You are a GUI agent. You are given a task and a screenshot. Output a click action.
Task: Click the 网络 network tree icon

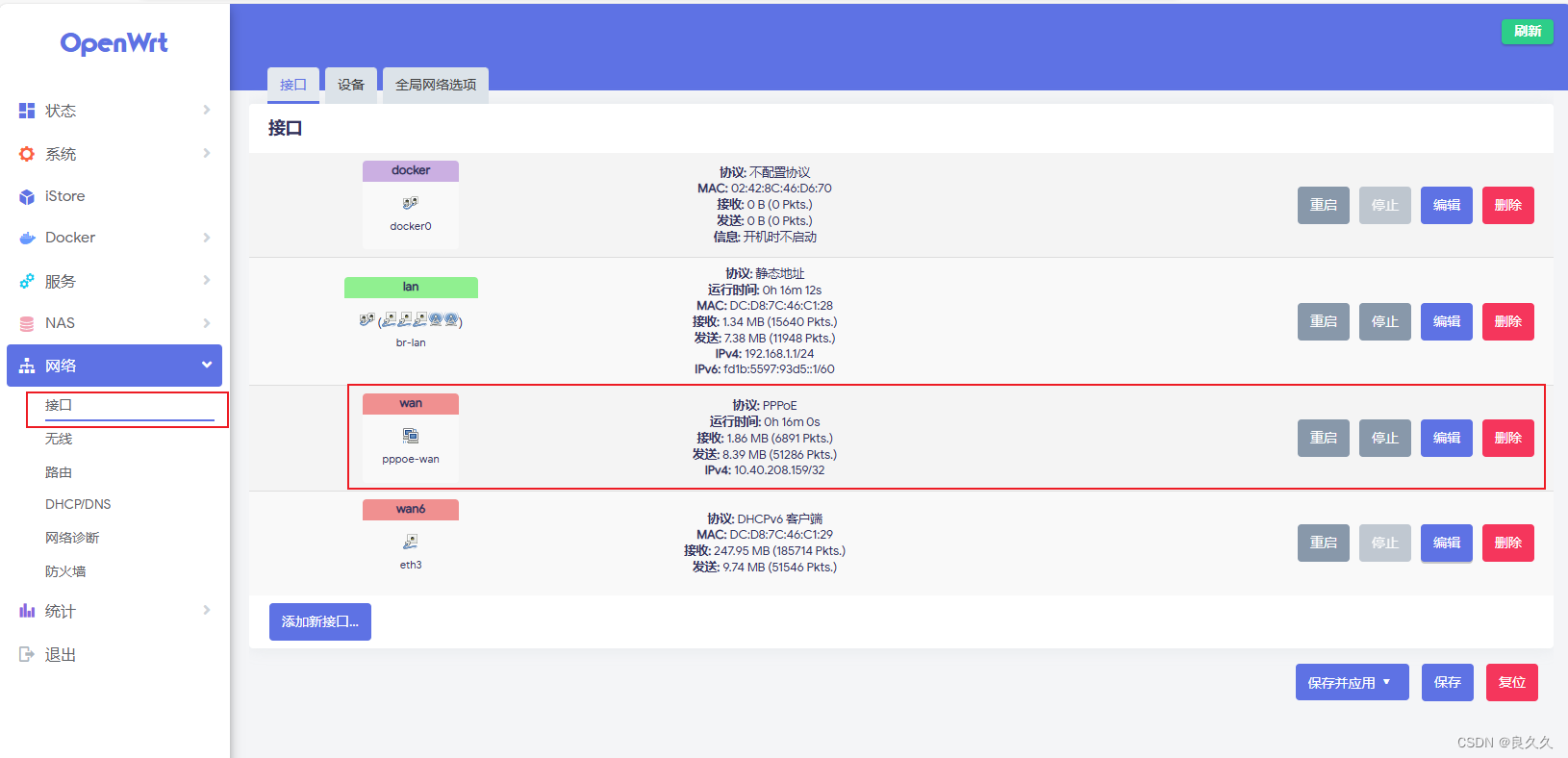[27, 366]
